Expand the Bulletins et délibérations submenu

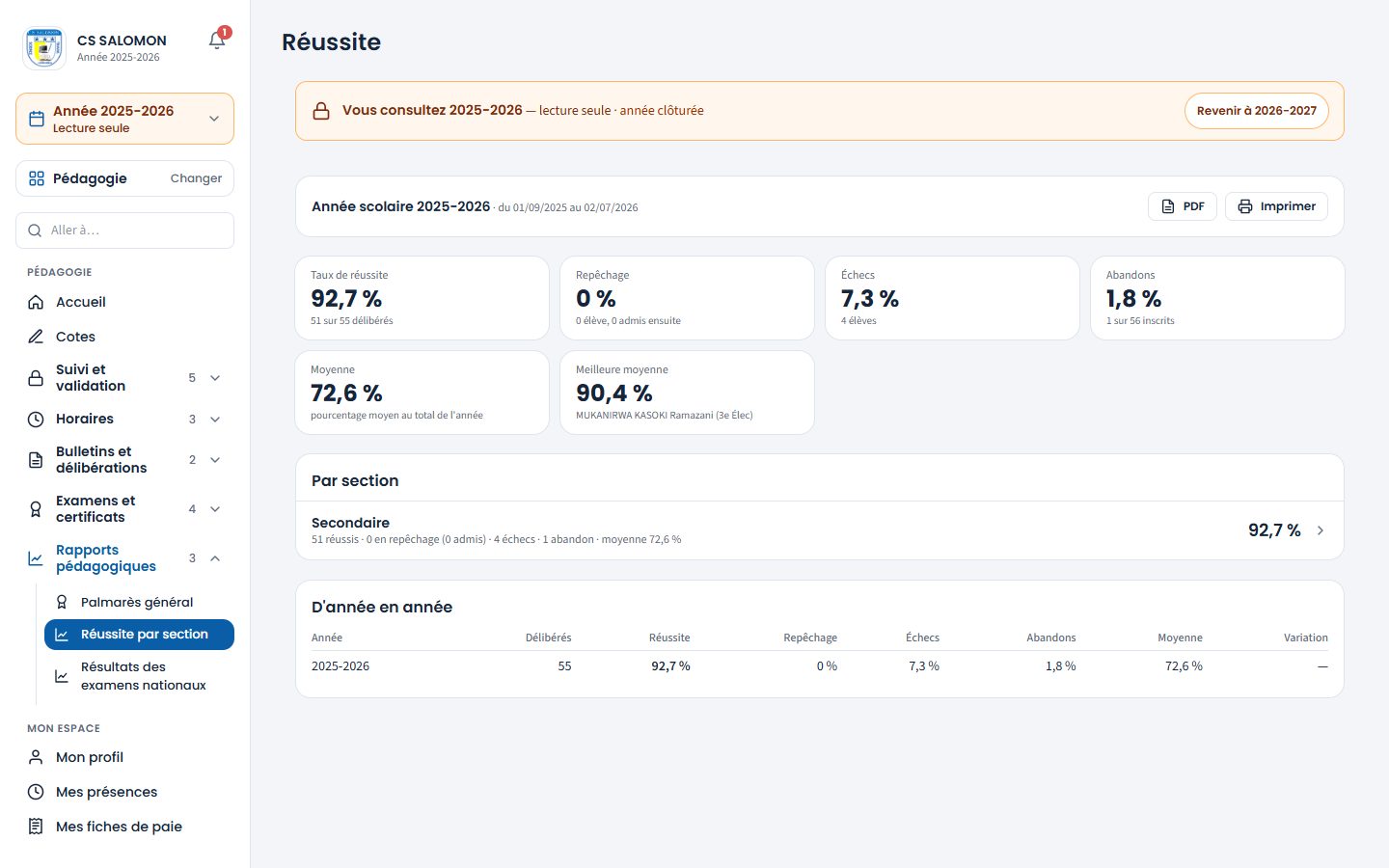point(215,460)
